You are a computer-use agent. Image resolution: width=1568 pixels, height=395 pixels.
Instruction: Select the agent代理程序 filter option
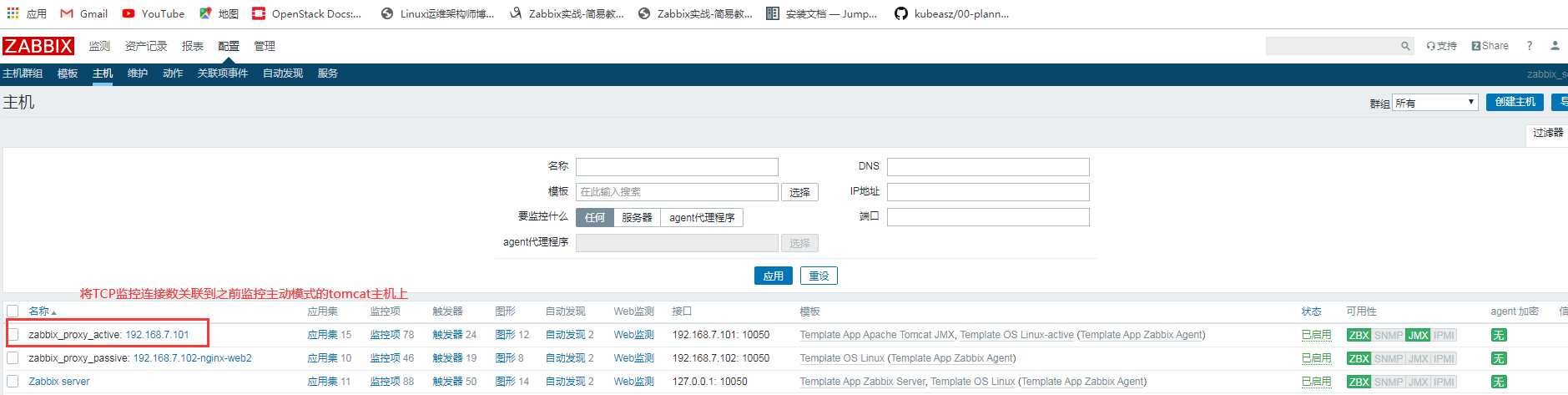702,217
